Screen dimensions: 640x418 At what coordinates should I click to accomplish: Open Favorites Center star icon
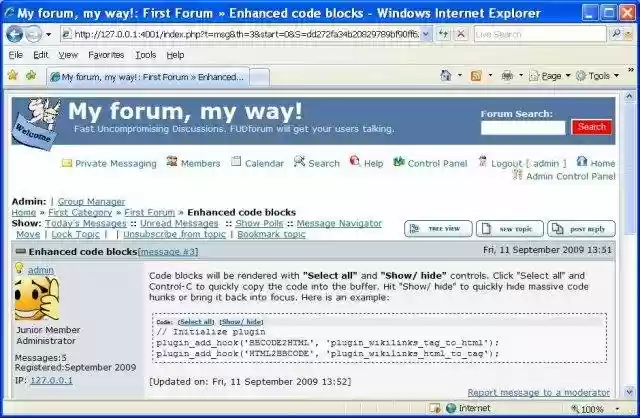[13, 76]
